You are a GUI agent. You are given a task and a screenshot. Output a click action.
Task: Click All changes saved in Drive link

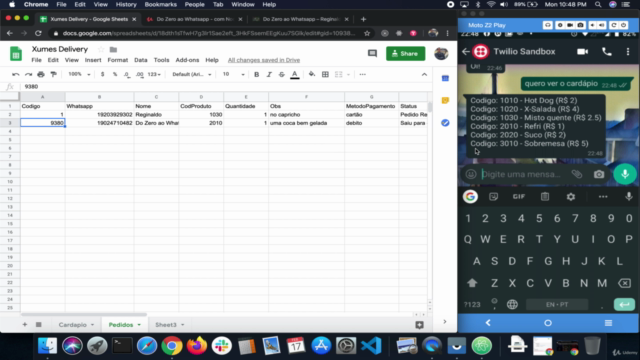pyautogui.click(x=264, y=60)
